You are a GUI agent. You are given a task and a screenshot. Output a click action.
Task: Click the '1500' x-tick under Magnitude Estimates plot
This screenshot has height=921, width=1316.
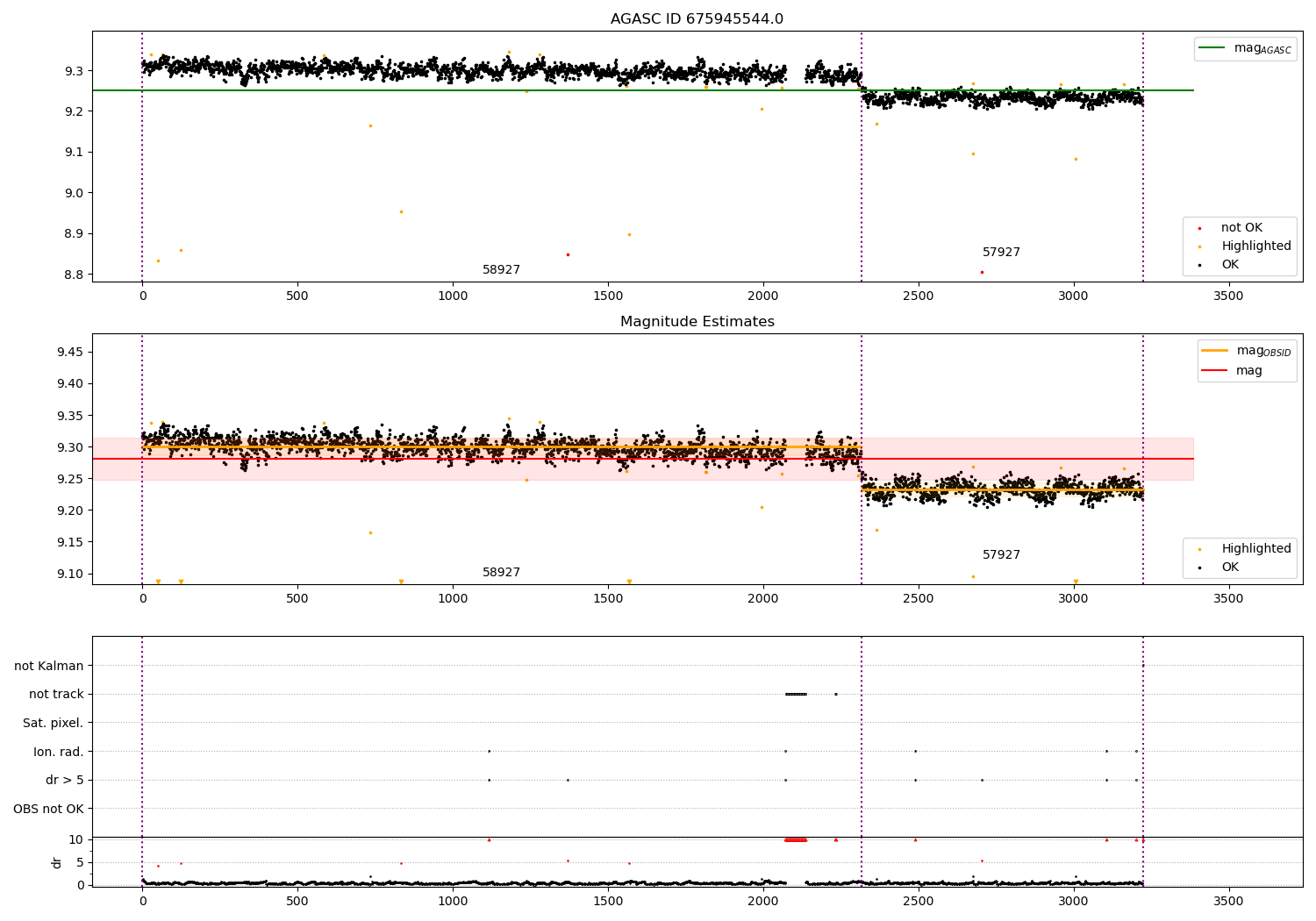pyautogui.click(x=608, y=599)
